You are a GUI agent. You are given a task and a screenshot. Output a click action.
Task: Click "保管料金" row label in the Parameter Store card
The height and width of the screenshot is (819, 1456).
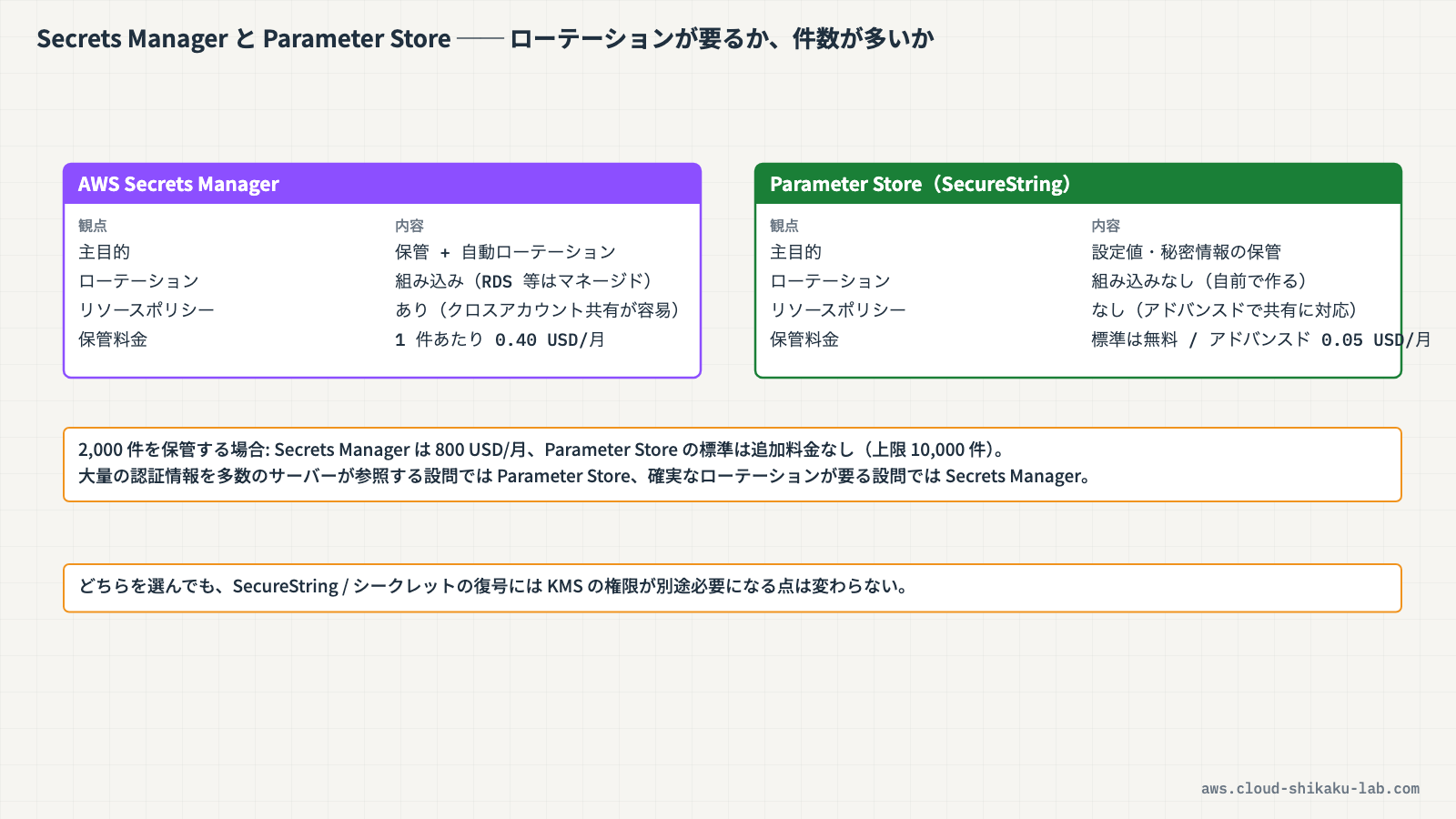point(804,339)
